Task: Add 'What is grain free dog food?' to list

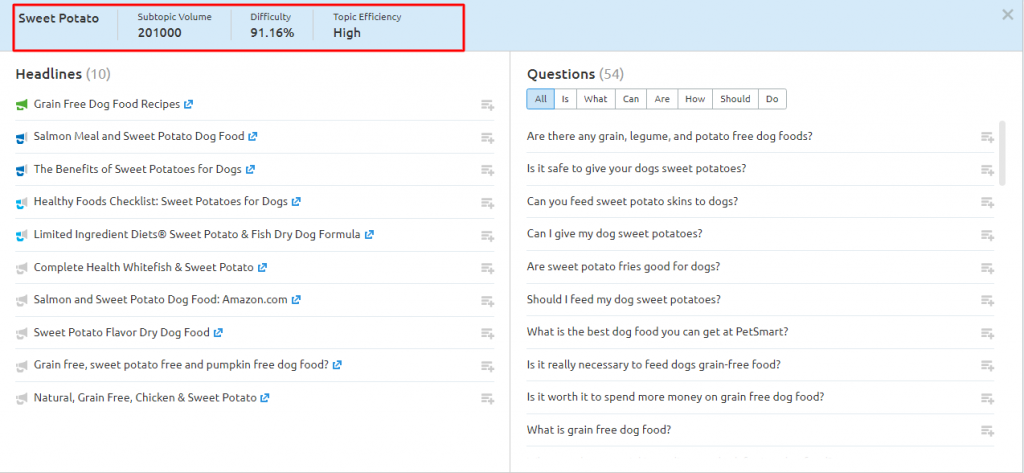Action: coord(987,431)
